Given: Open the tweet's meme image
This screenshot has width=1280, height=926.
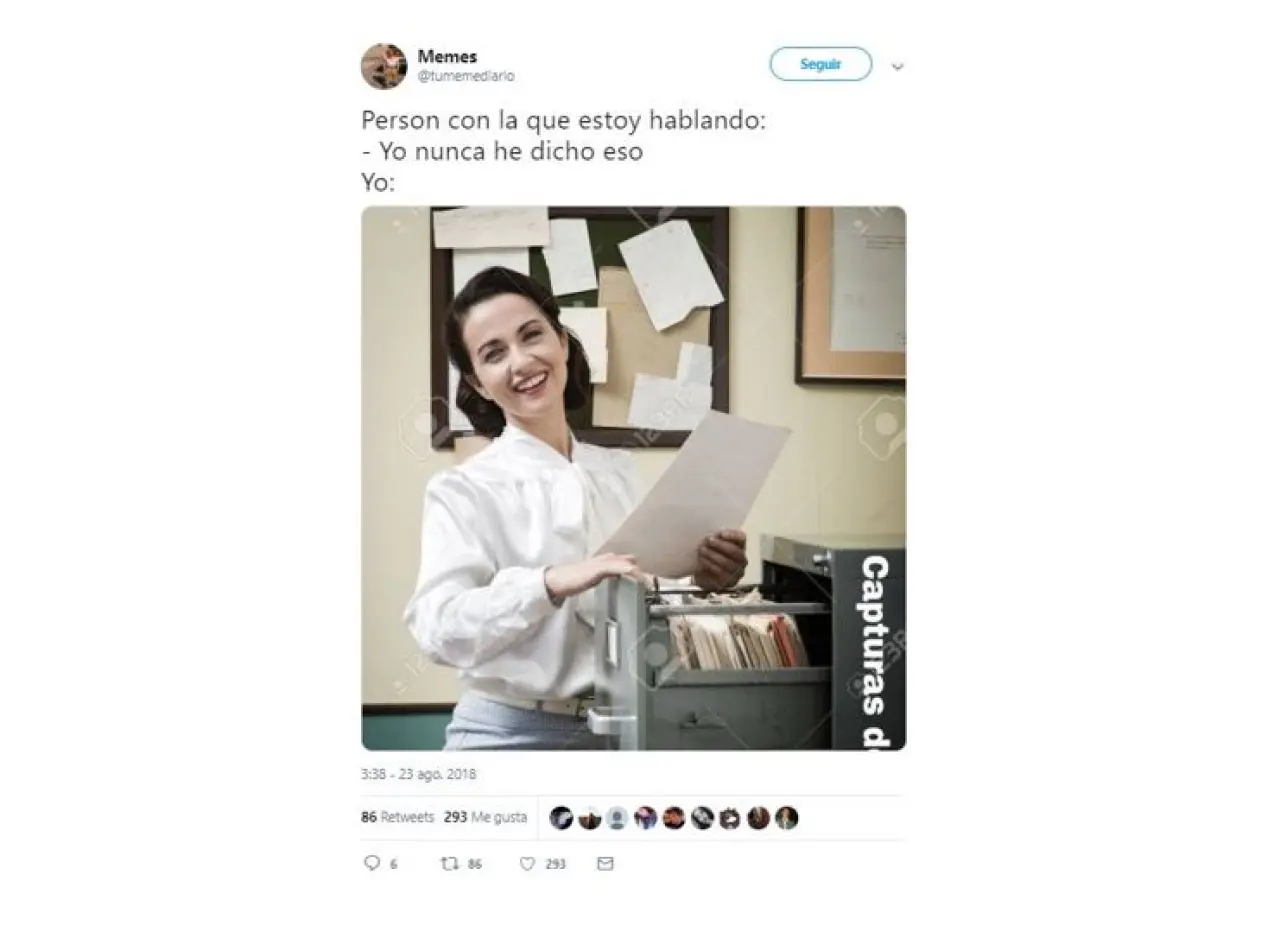Looking at the screenshot, I should point(633,478).
